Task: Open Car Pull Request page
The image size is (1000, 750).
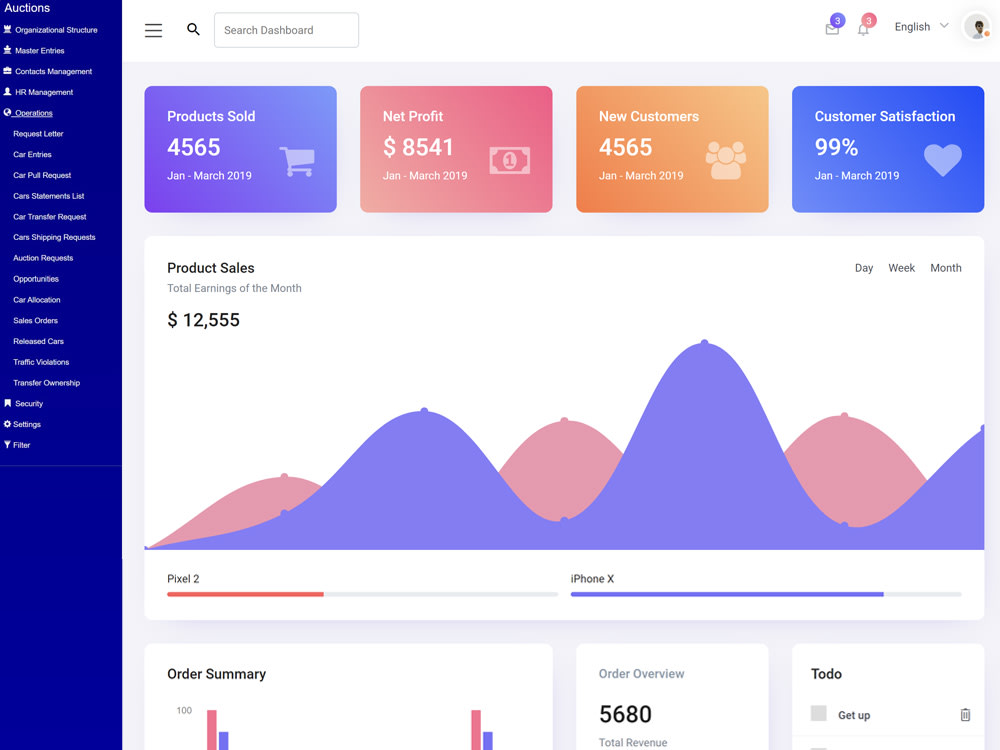Action: point(42,175)
